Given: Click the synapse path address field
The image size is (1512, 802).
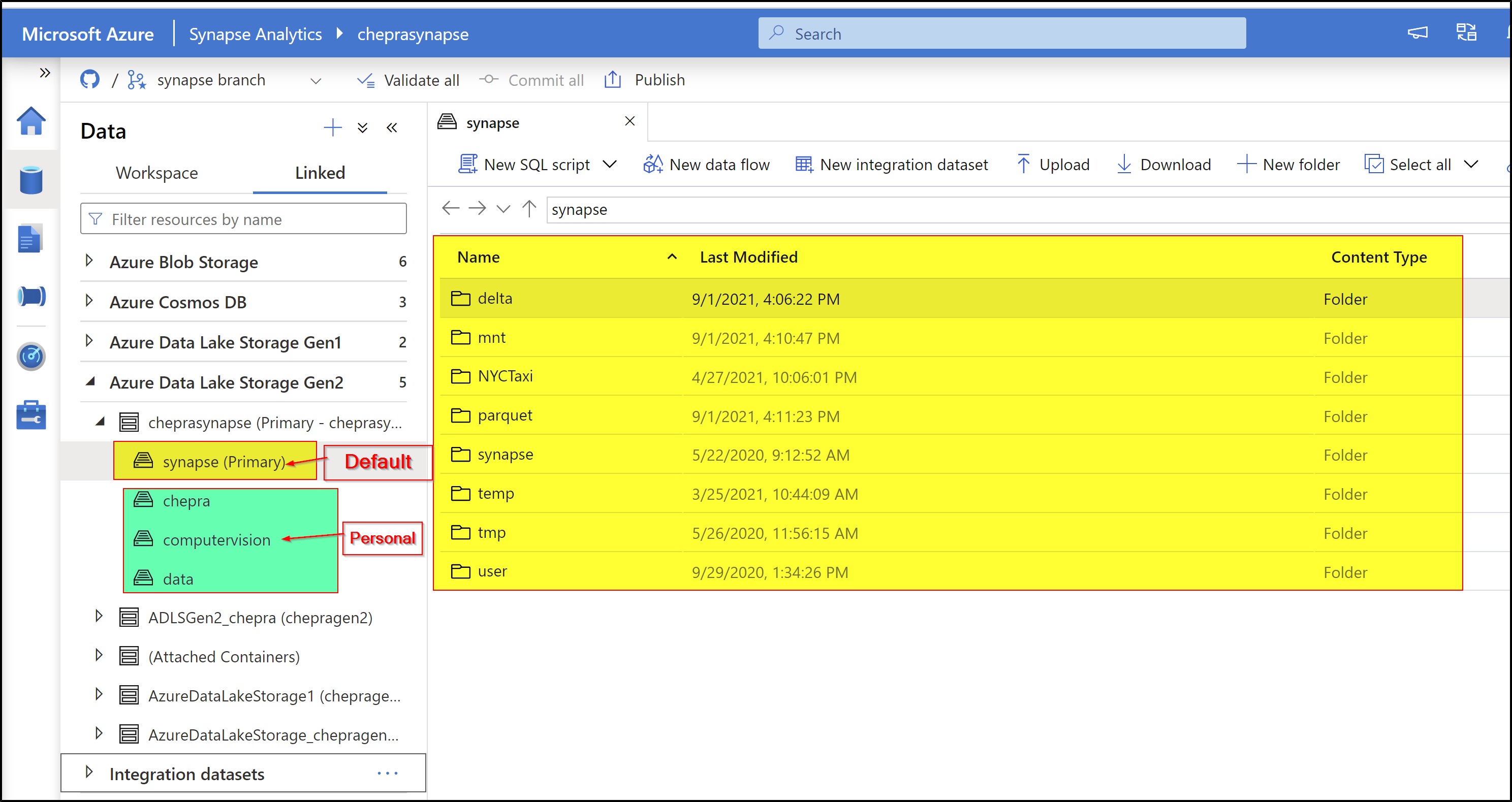Looking at the screenshot, I should [1027, 209].
